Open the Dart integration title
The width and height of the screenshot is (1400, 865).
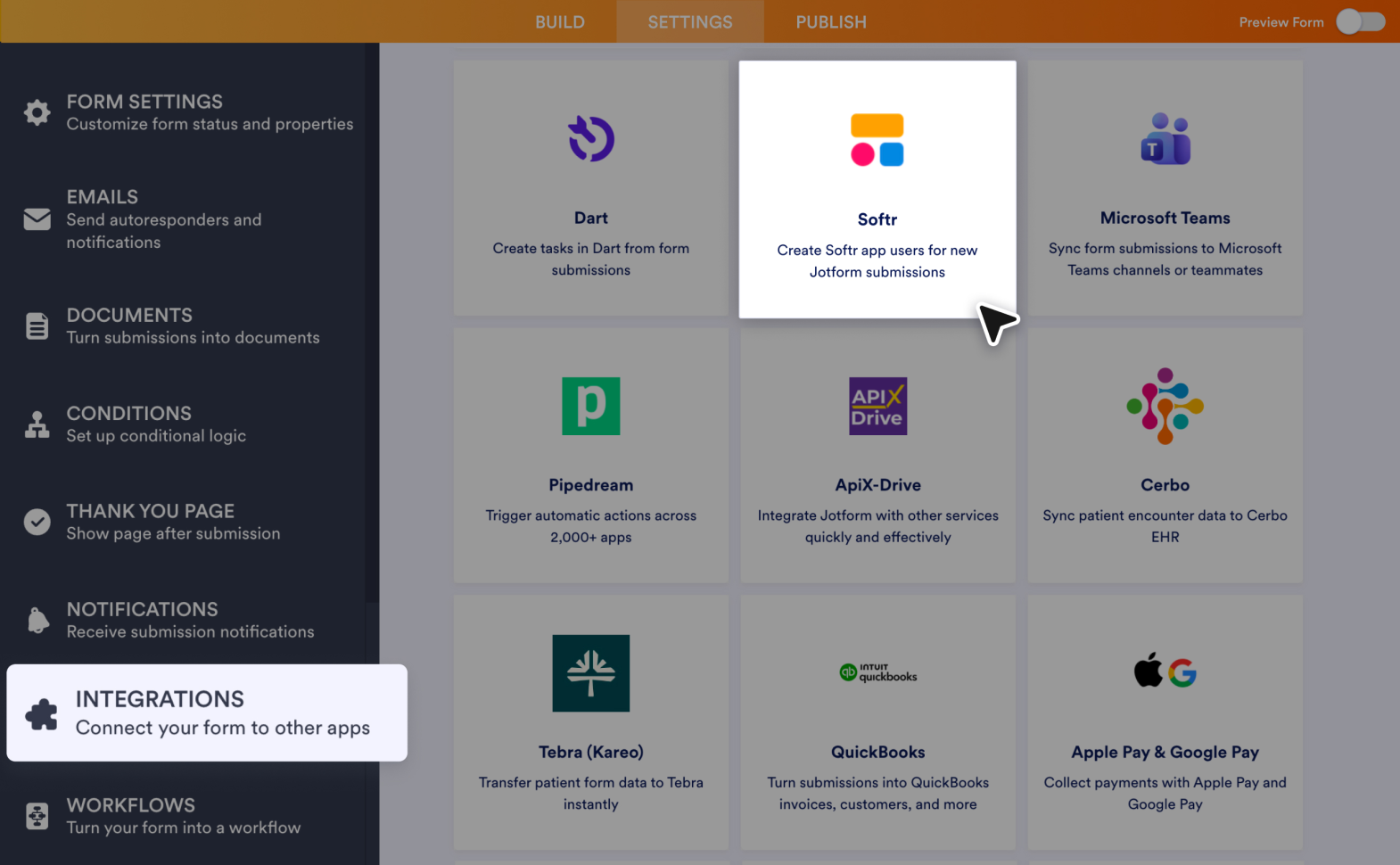591,218
